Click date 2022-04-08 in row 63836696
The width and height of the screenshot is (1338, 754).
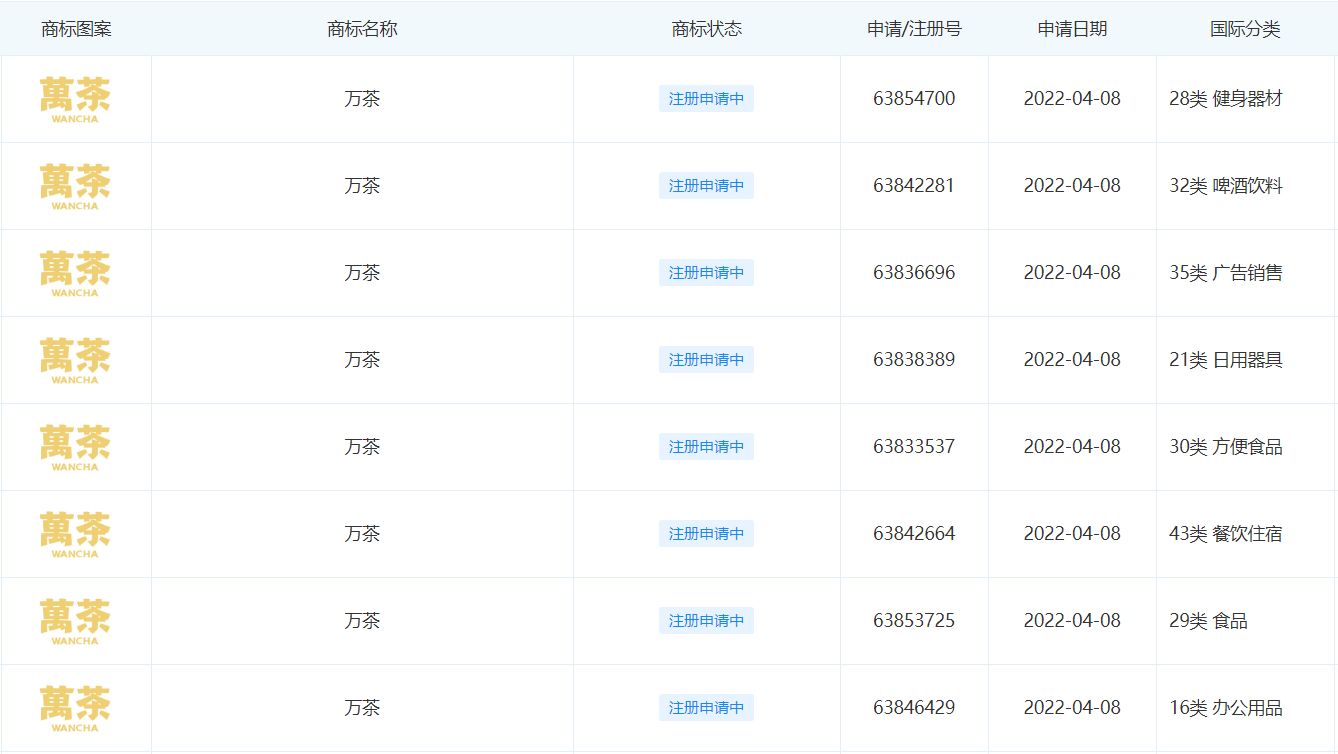pos(1072,273)
